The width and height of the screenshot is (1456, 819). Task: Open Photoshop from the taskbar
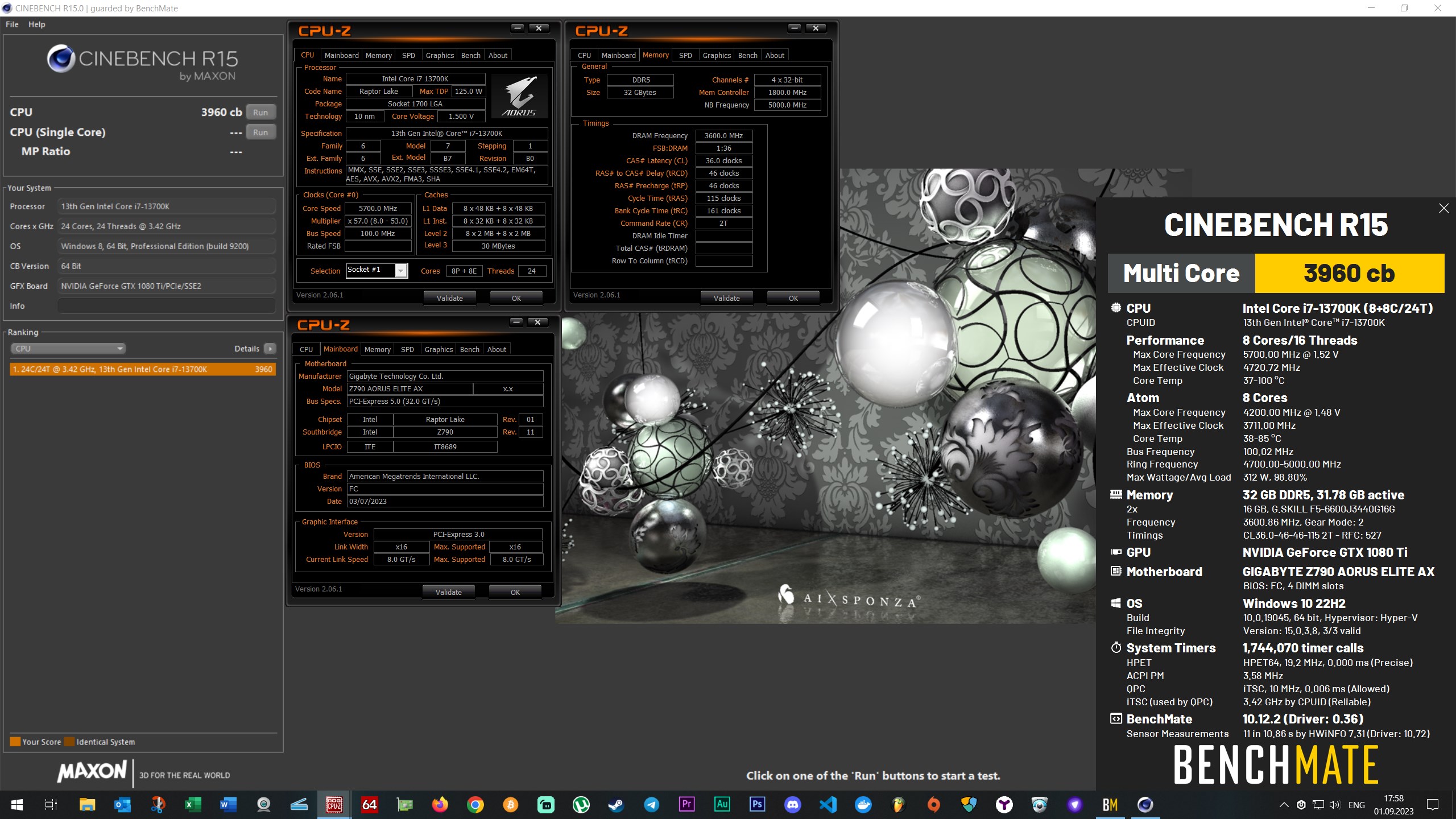point(758,804)
